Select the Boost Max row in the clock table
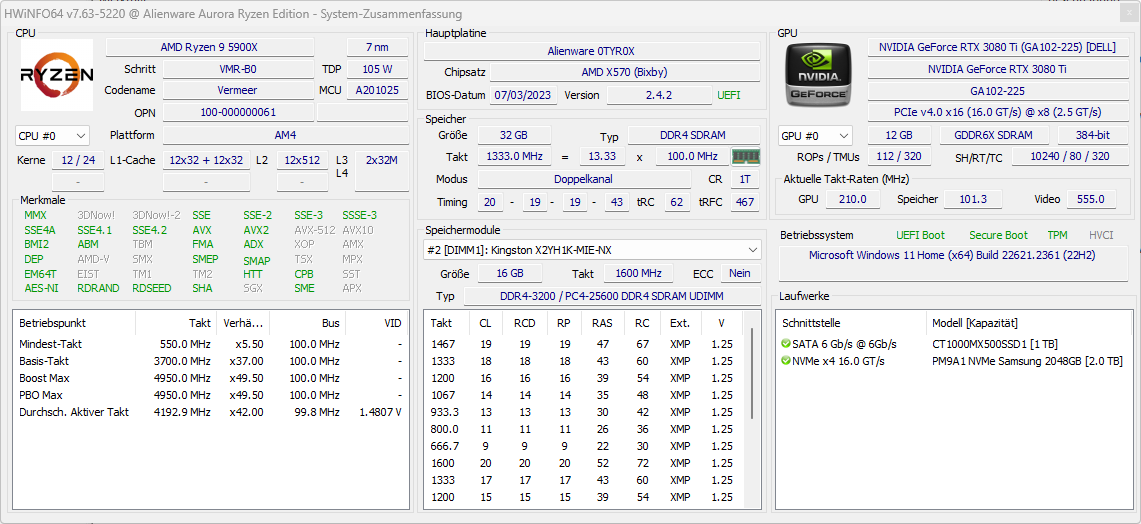This screenshot has width=1141, height=524. 211,378
